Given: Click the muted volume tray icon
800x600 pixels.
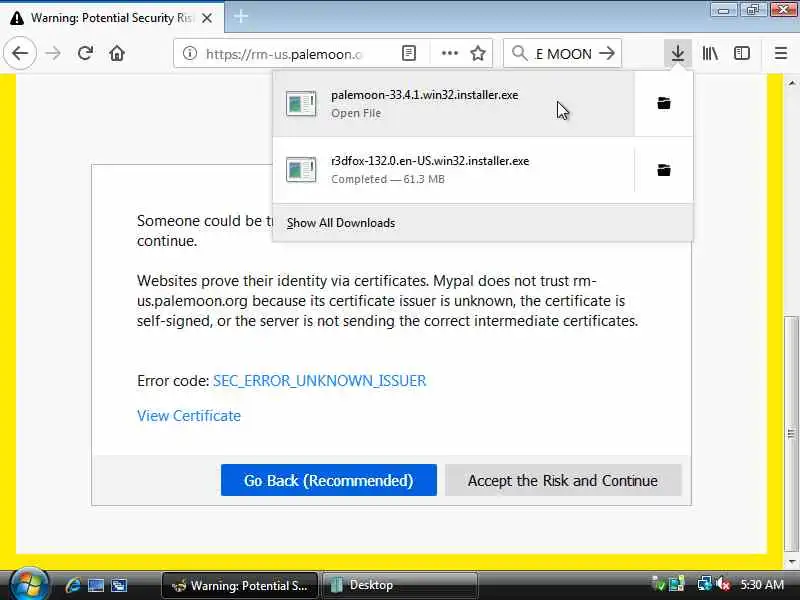Looking at the screenshot, I should click(723, 584).
